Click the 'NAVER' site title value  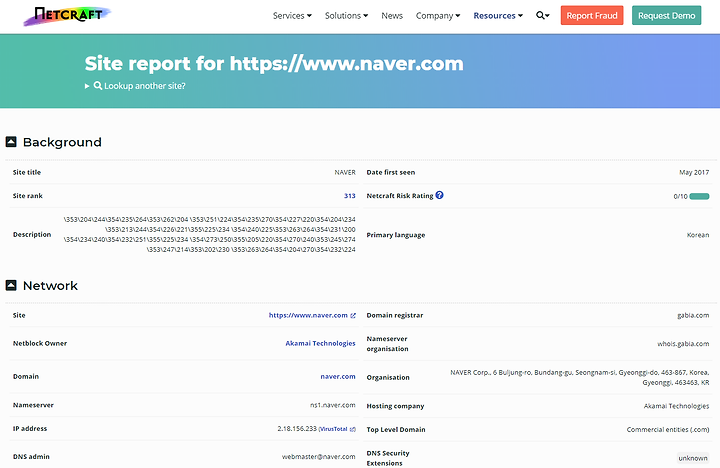[345, 172]
